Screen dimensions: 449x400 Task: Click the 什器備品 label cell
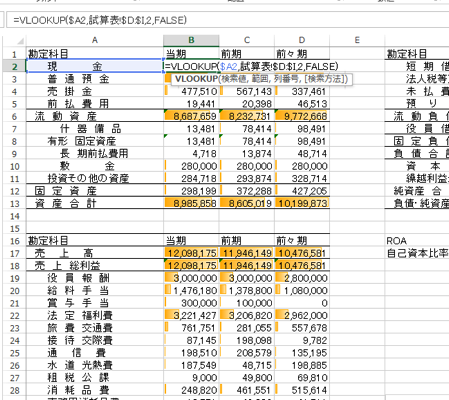pyautogui.click(x=95, y=129)
